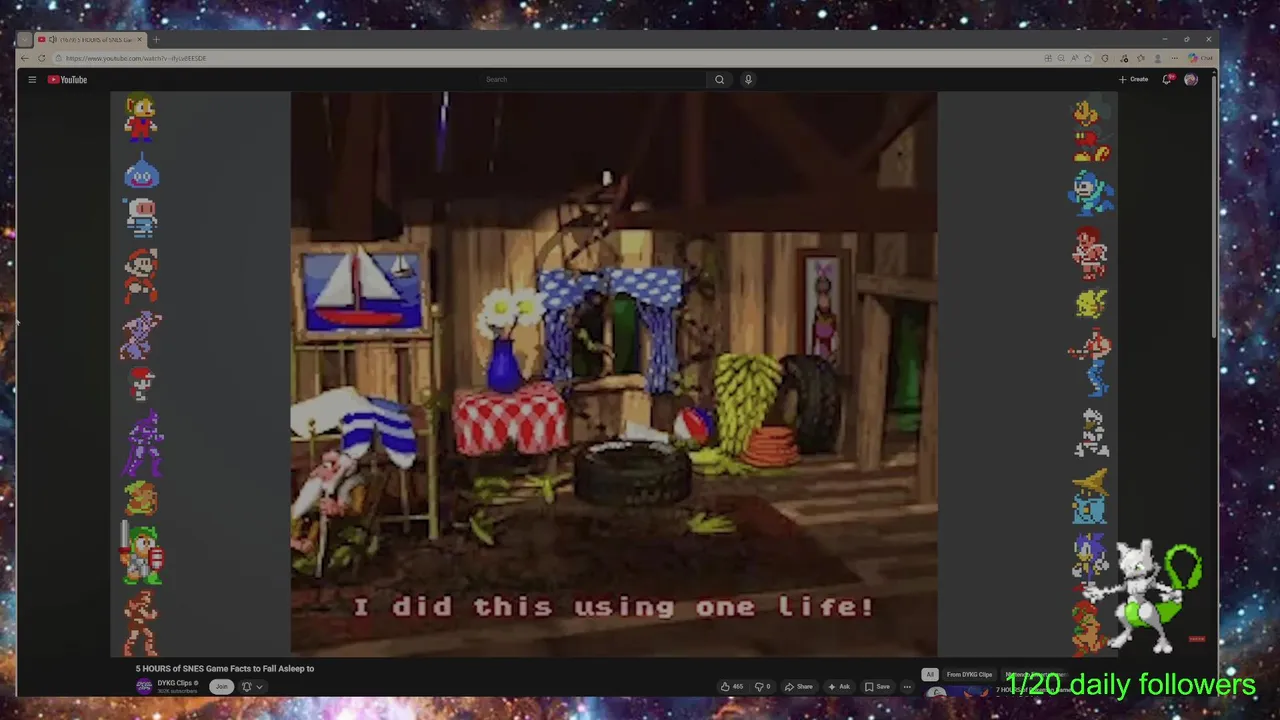Open the media control toolbar icon
1280x720 pixels.
point(1124,58)
